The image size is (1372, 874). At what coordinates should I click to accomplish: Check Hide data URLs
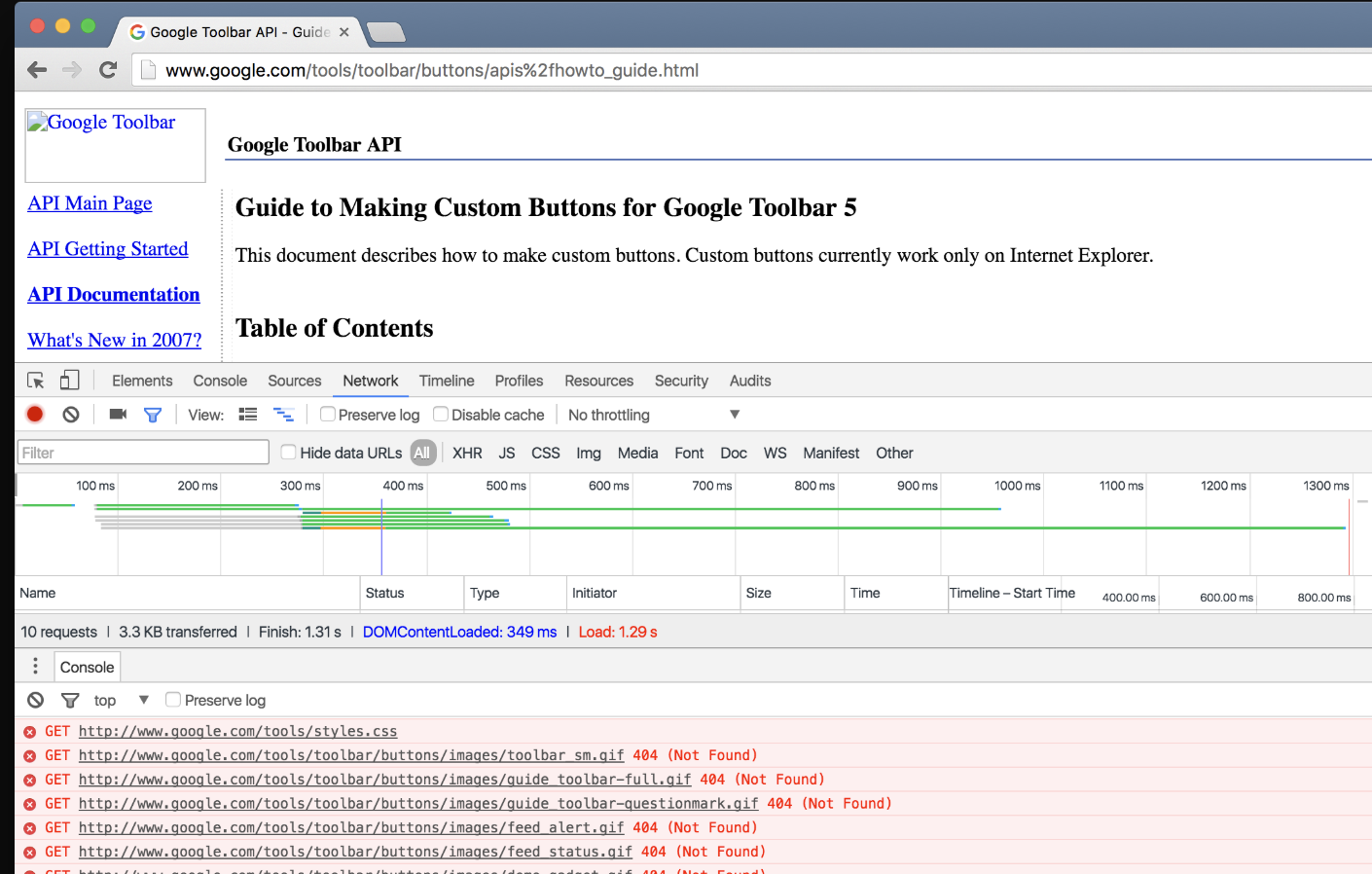tap(289, 452)
